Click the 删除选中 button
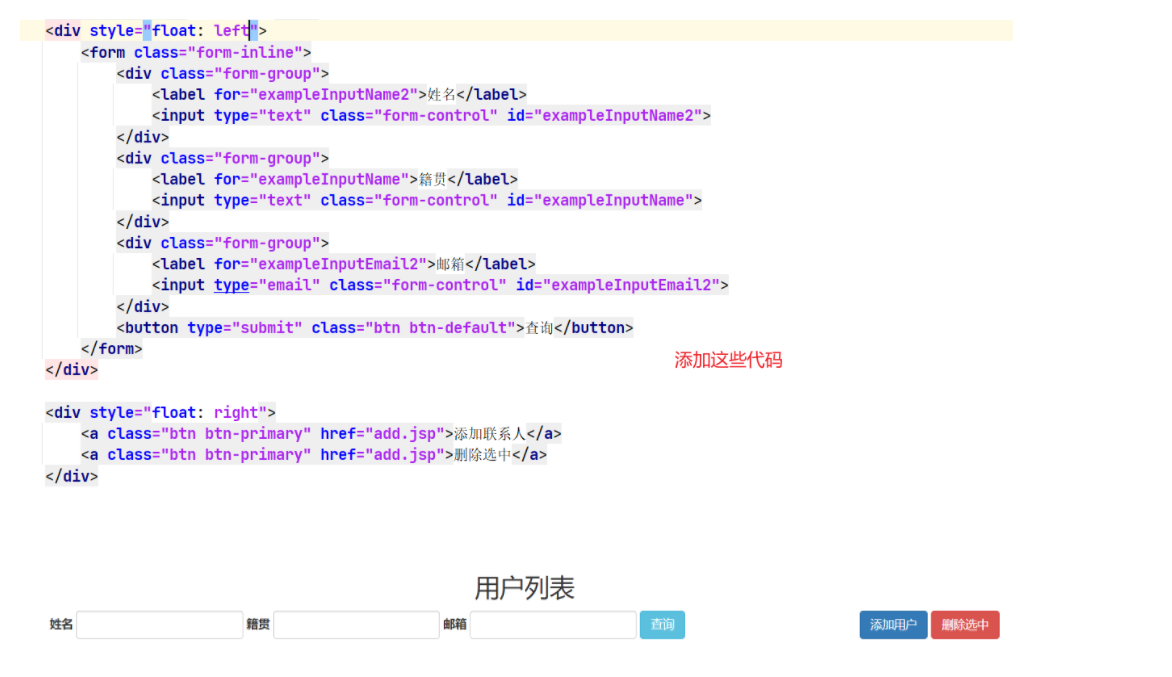 (965, 625)
